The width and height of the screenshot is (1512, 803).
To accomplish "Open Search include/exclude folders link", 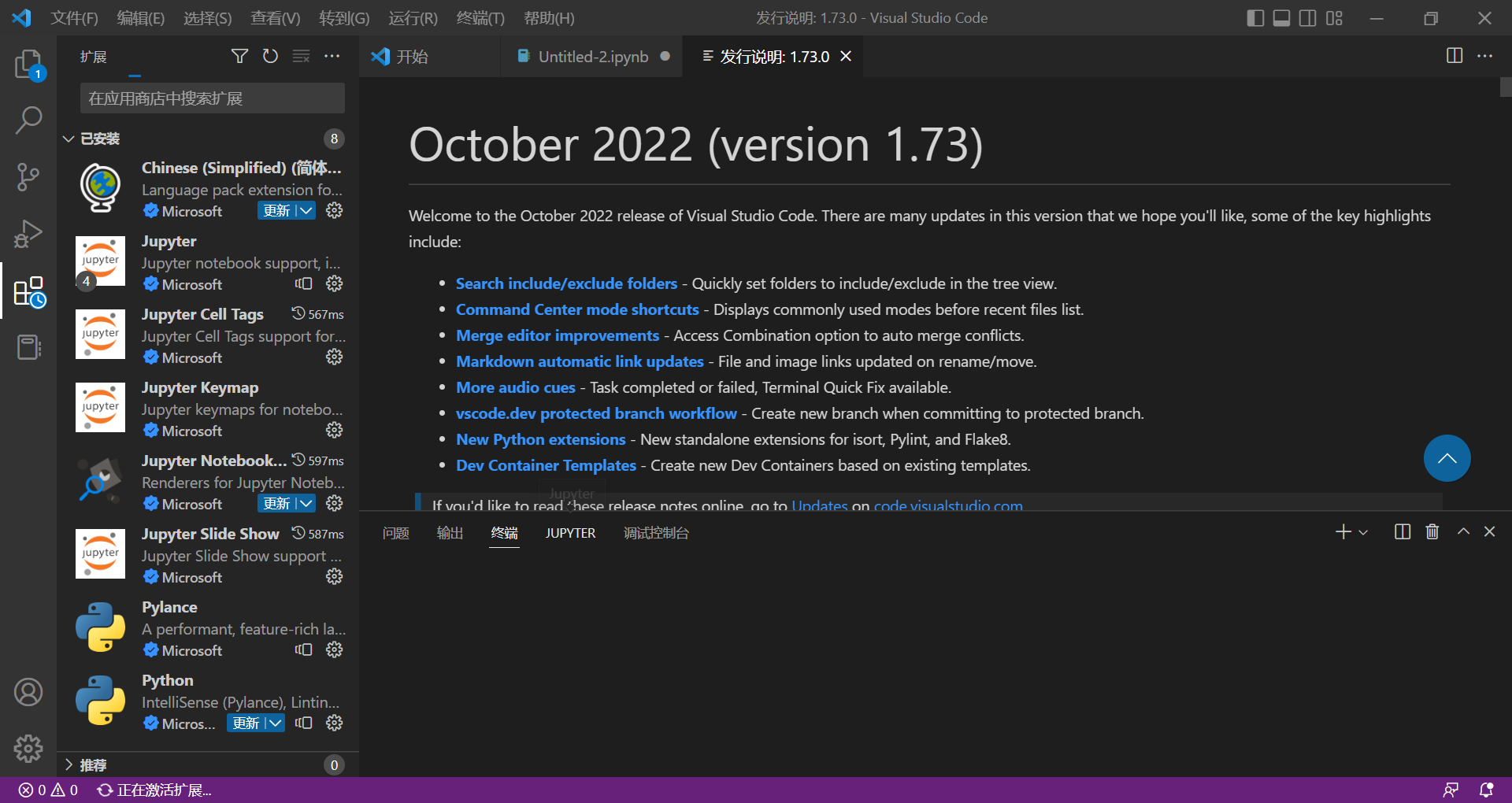I will click(x=566, y=283).
